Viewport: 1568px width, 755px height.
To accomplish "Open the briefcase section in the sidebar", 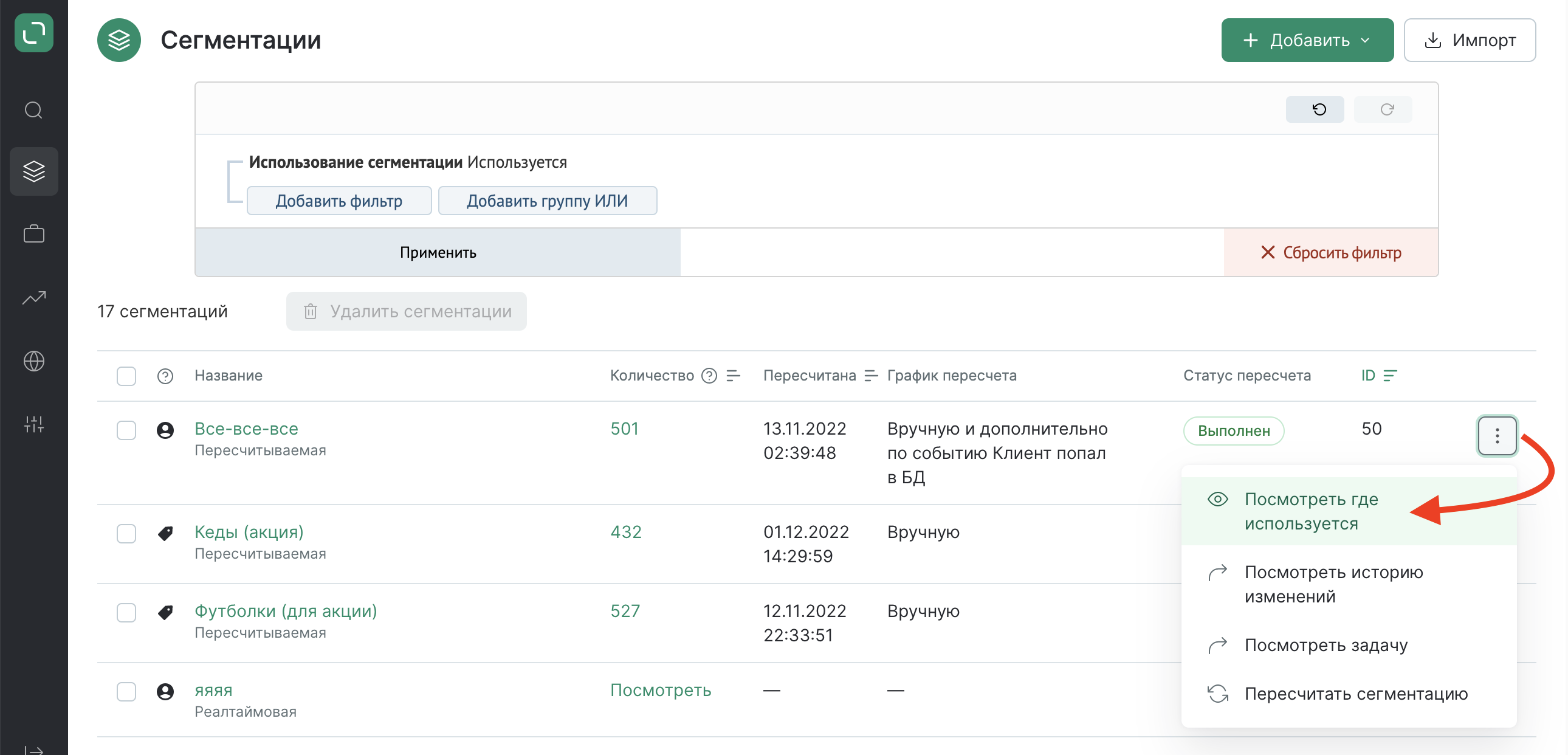I will tap(34, 234).
